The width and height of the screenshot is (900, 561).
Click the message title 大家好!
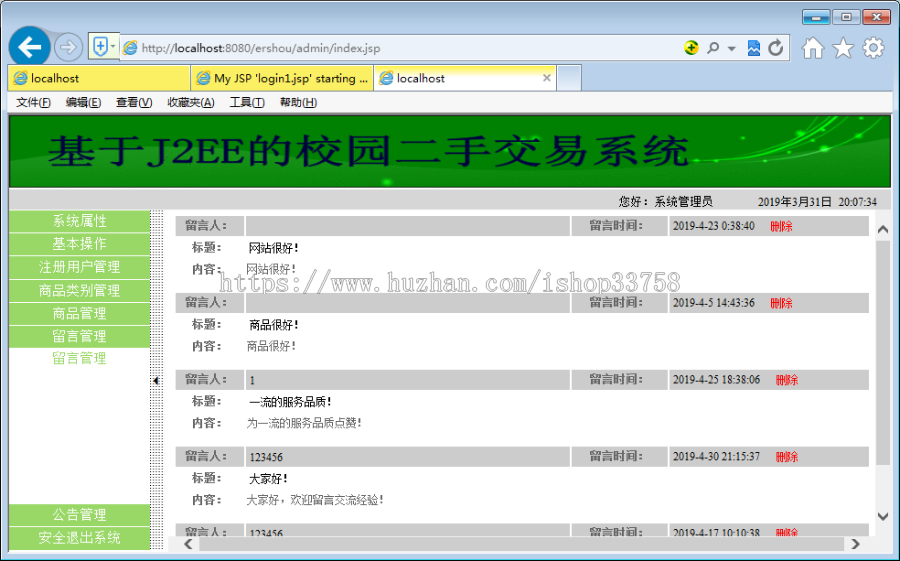tap(267, 479)
